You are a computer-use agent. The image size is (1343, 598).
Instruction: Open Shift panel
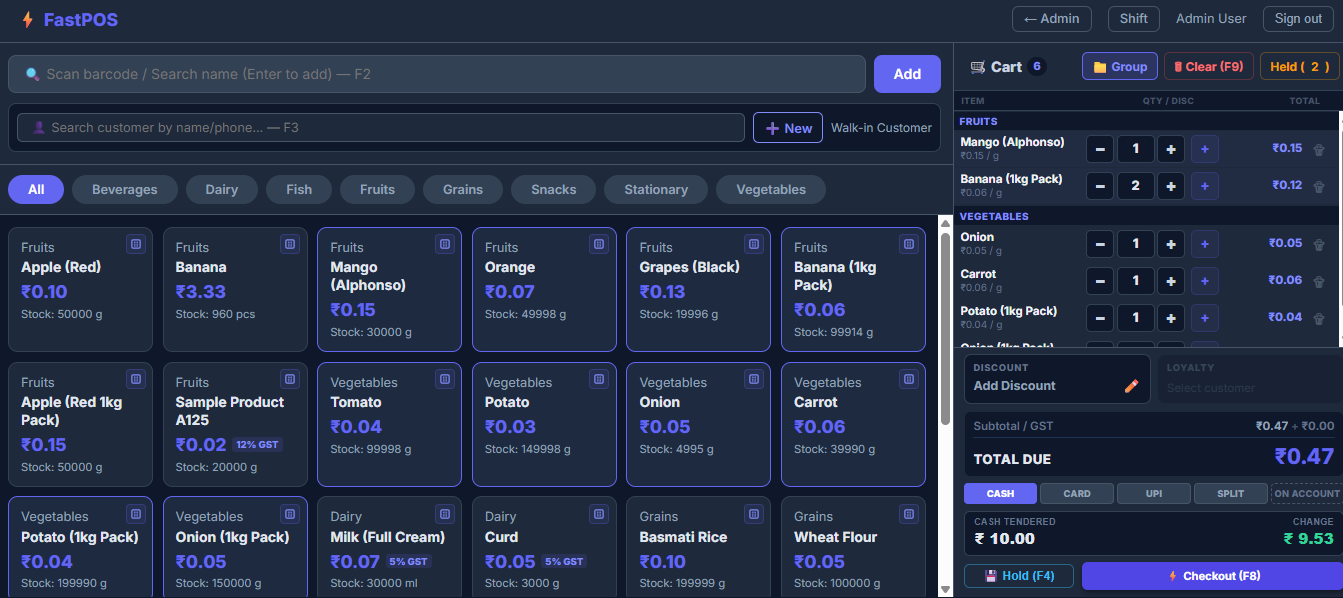pos(1134,19)
